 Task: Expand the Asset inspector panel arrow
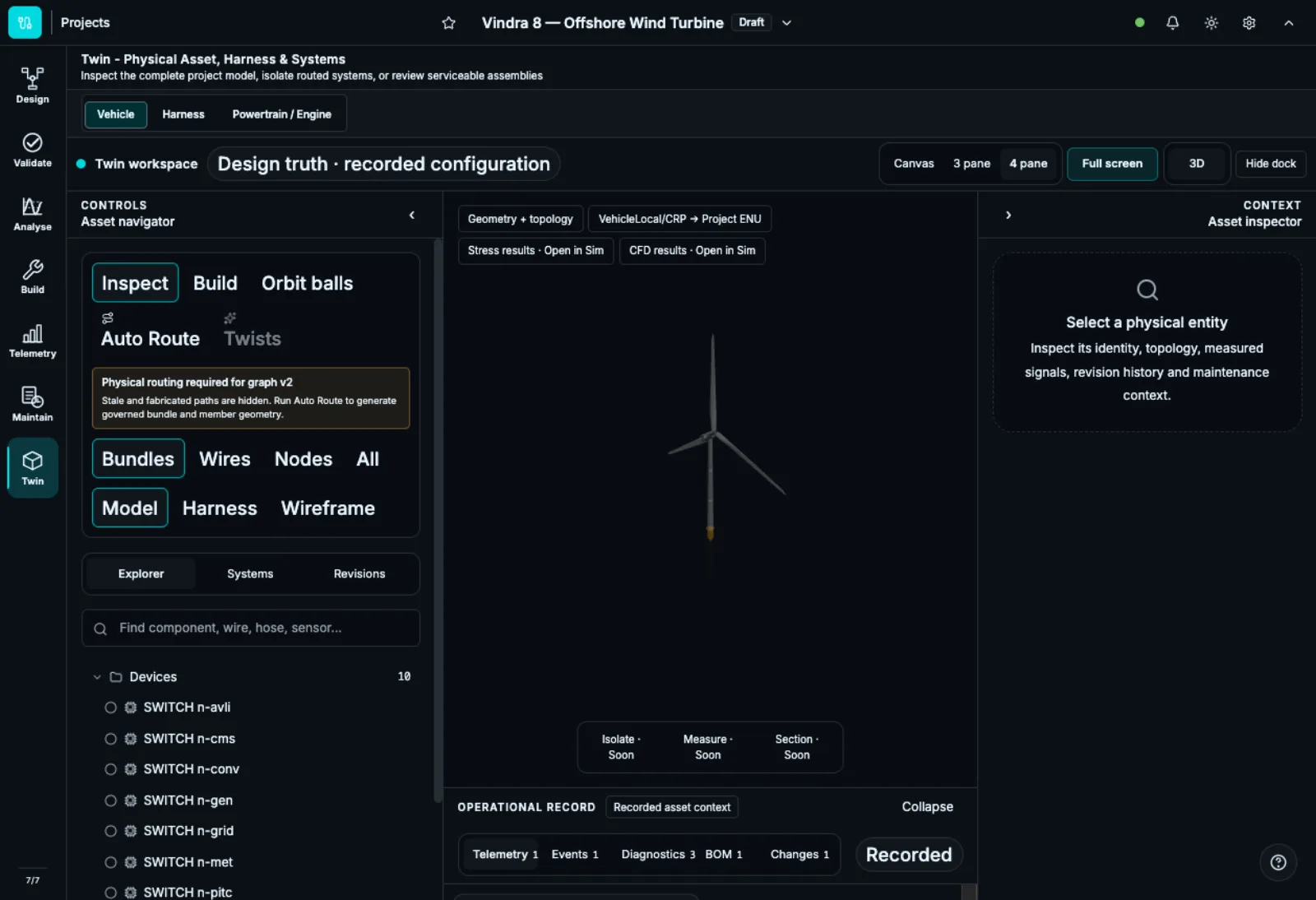(1008, 215)
